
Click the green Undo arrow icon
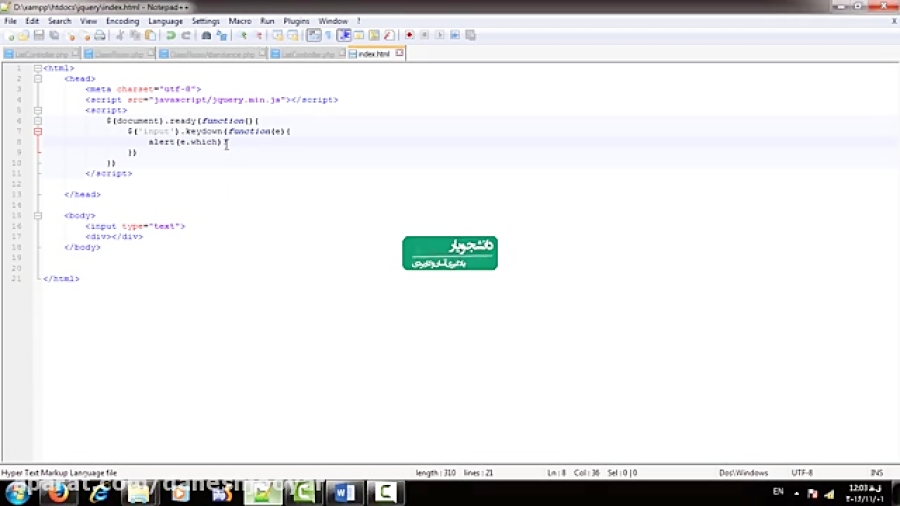pyautogui.click(x=170, y=36)
